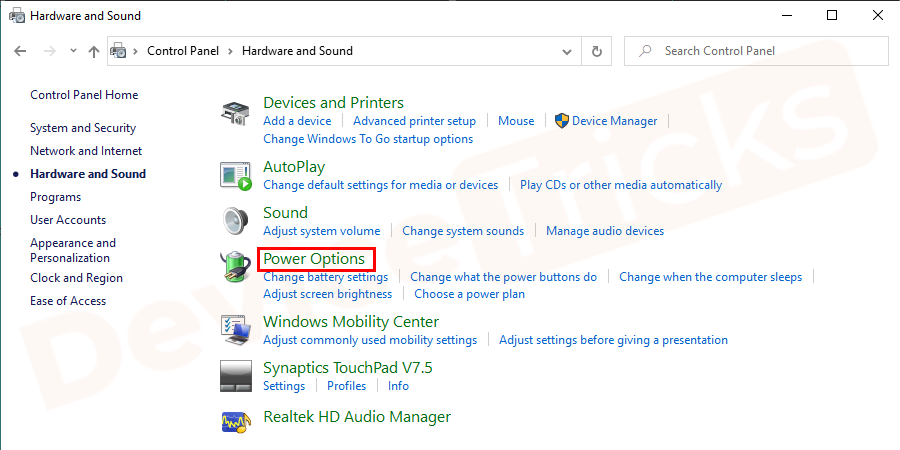Click the Search Control Panel field
Image resolution: width=900 pixels, height=450 pixels.
(x=756, y=51)
